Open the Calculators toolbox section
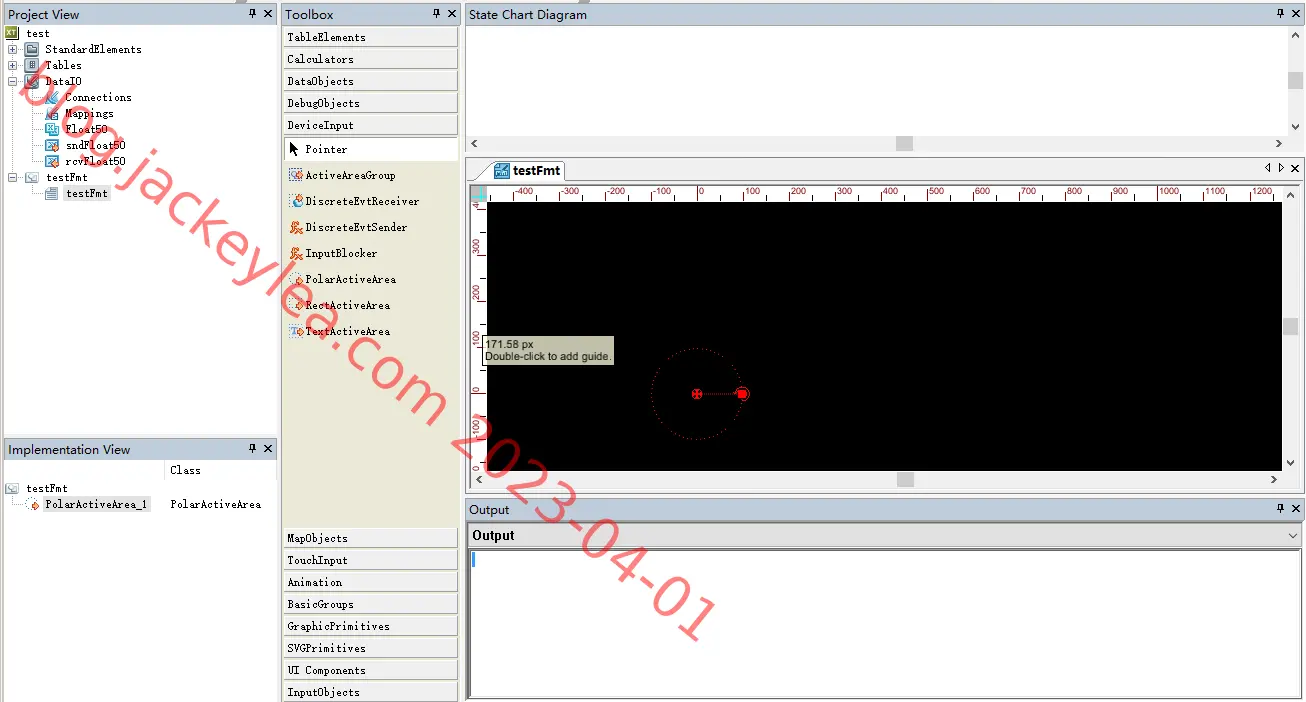This screenshot has width=1306, height=702. coord(370,59)
